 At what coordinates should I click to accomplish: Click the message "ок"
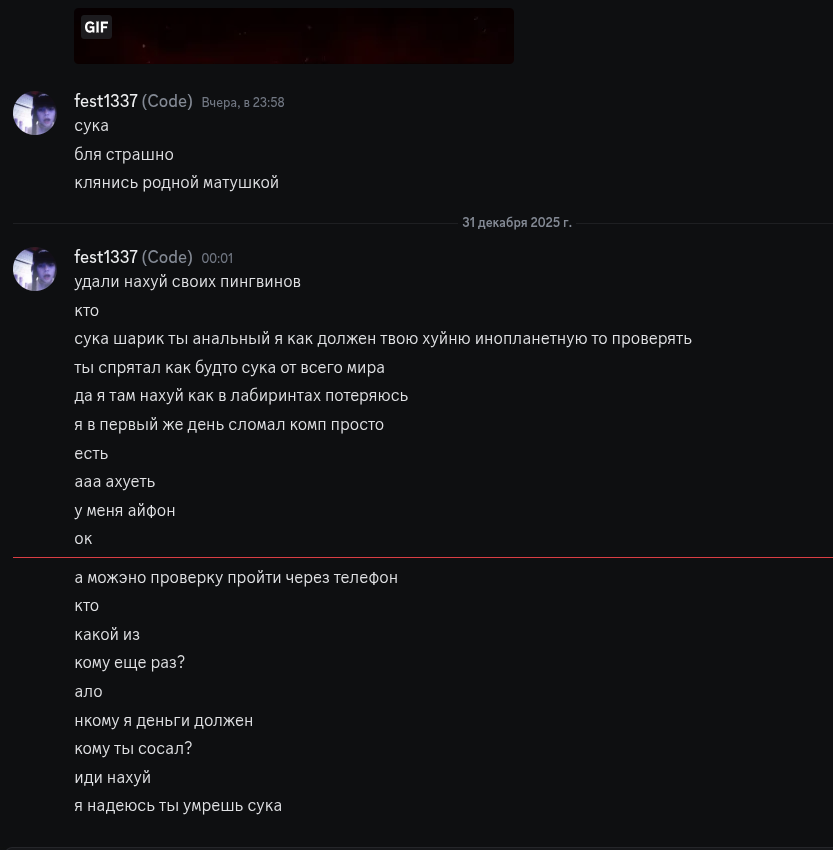click(x=83, y=538)
